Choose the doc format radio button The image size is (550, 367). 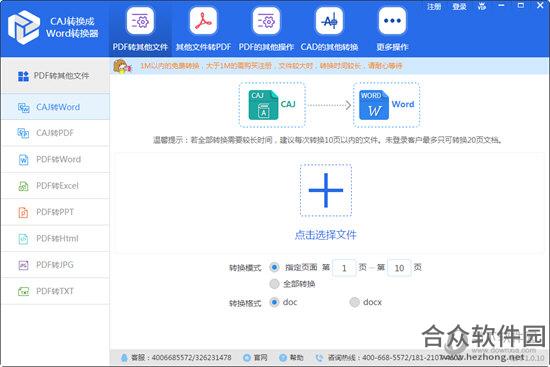(274, 302)
